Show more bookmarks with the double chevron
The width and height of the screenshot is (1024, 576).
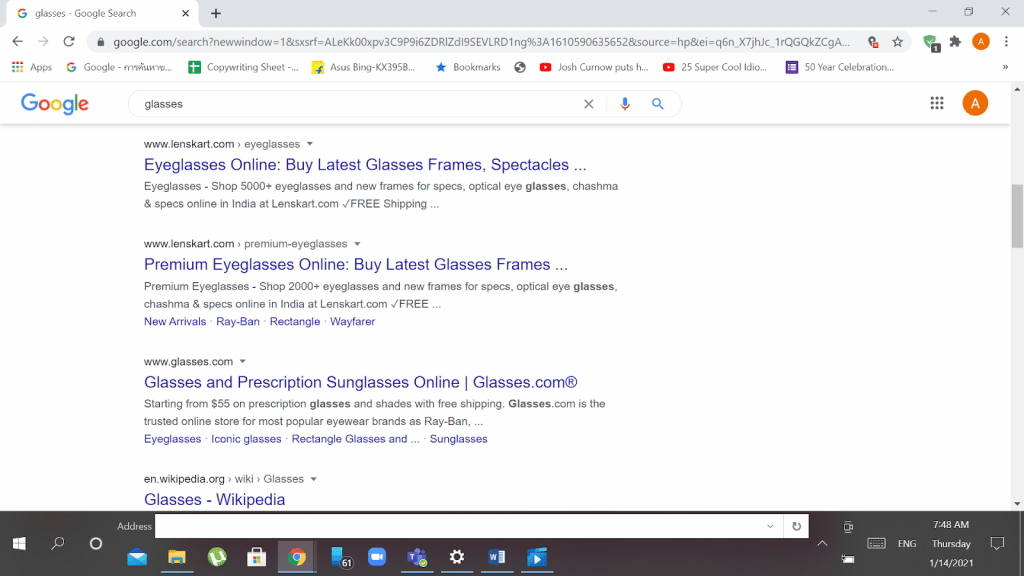click(1005, 67)
